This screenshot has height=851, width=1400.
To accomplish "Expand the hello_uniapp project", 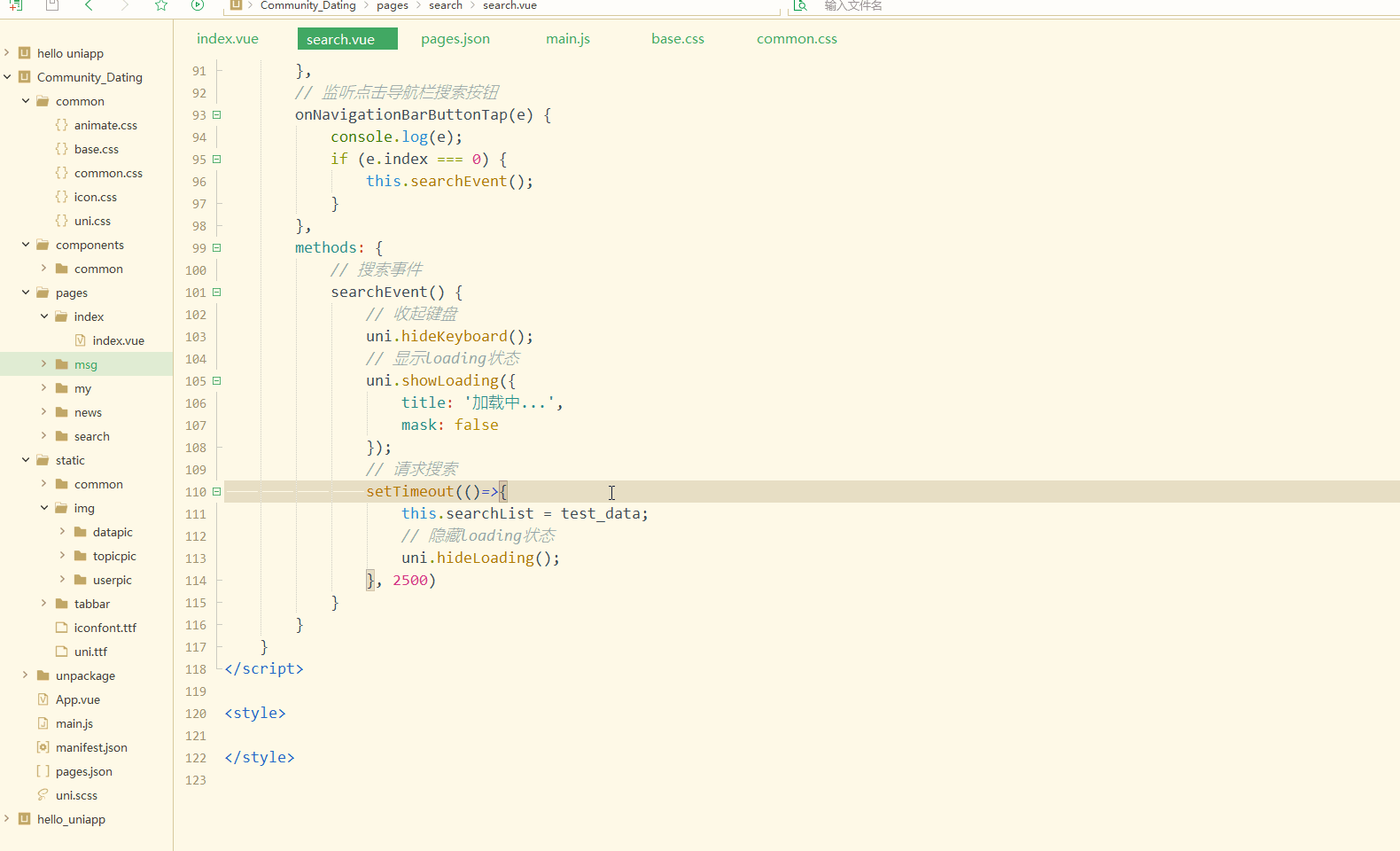I will [x=7, y=819].
